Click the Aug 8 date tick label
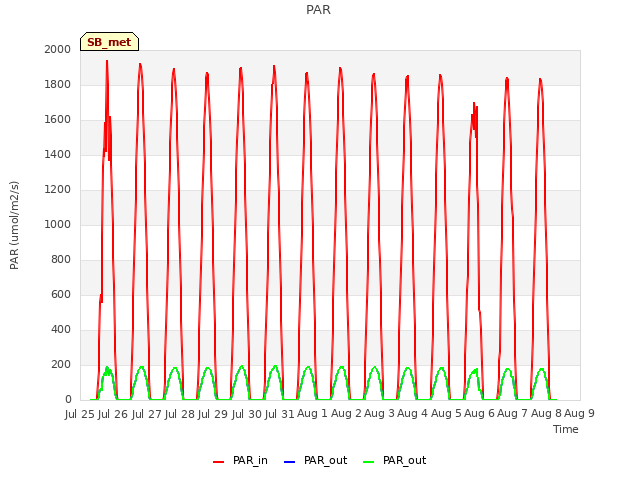The width and height of the screenshot is (640, 480). coord(546,413)
